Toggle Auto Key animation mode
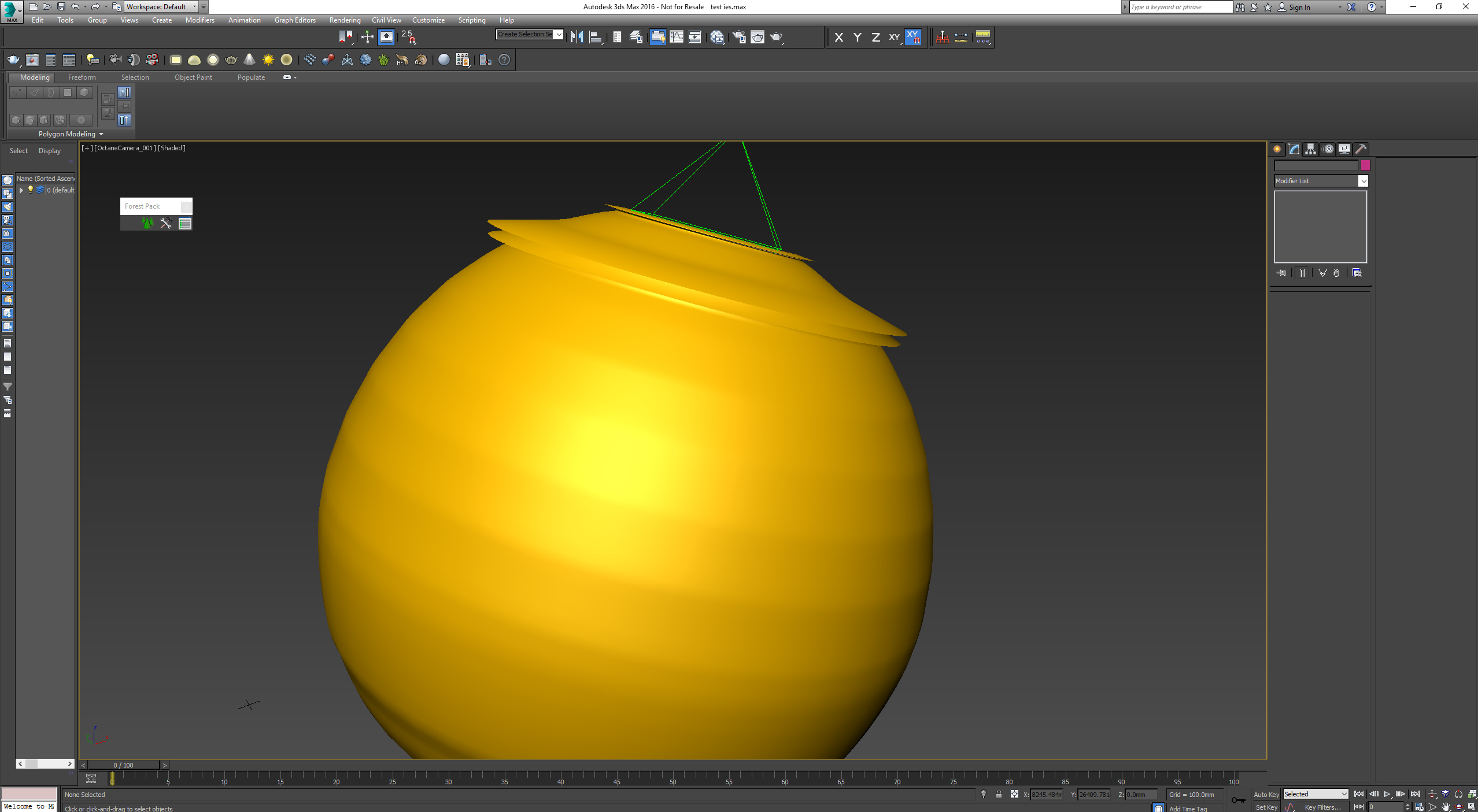Screen dimensions: 1478x812 tap(1266, 795)
